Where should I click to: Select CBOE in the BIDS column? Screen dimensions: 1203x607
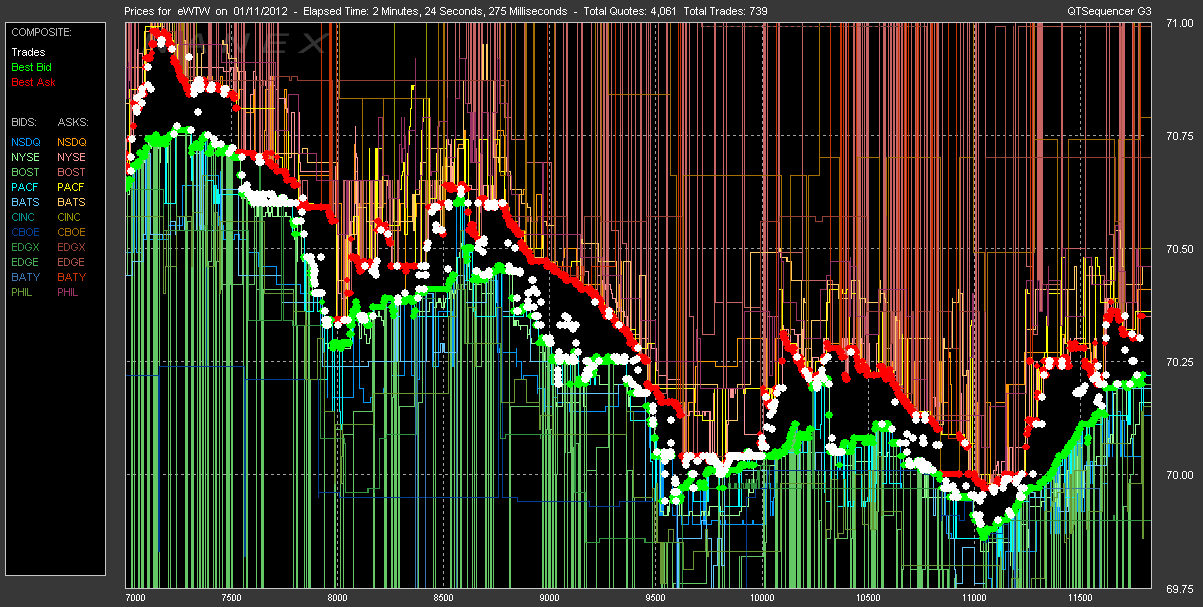(26, 232)
